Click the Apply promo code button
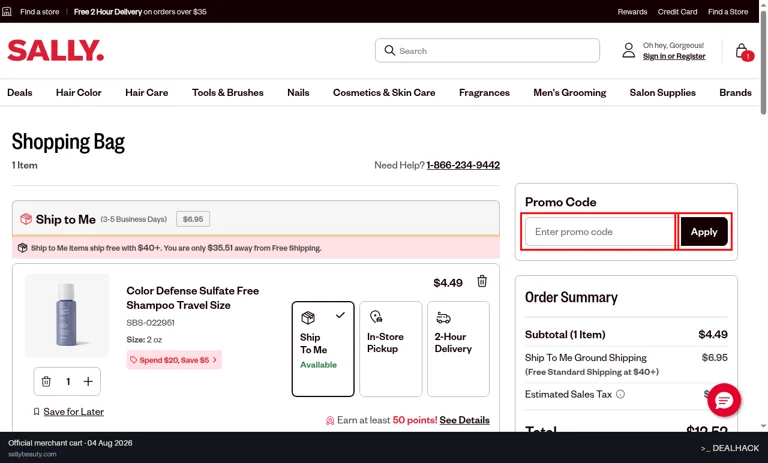This screenshot has height=463, width=768. [704, 232]
